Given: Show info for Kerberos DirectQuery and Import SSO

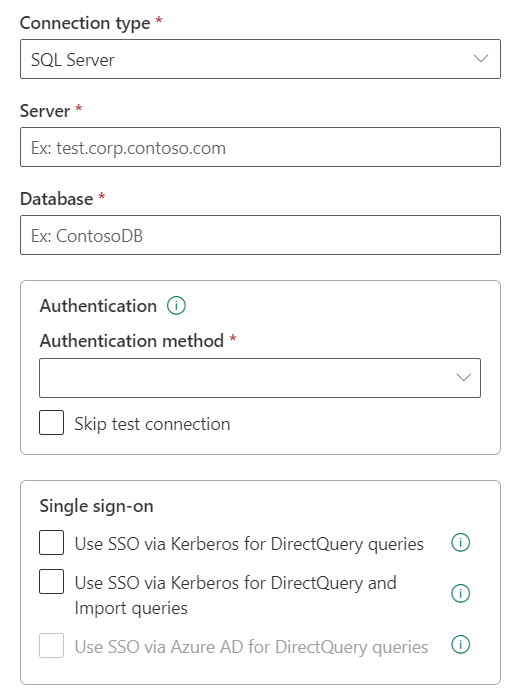Looking at the screenshot, I should [460, 593].
